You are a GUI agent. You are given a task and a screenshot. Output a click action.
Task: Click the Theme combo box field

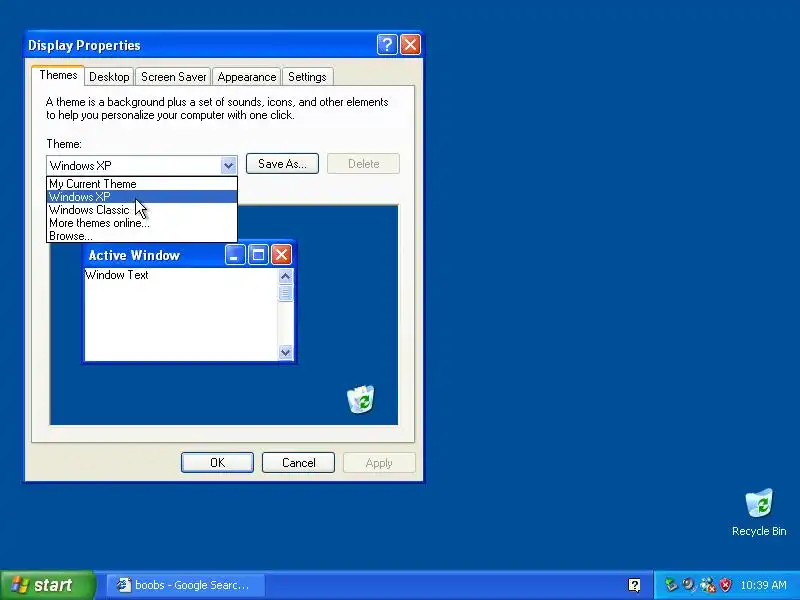pyautogui.click(x=141, y=165)
